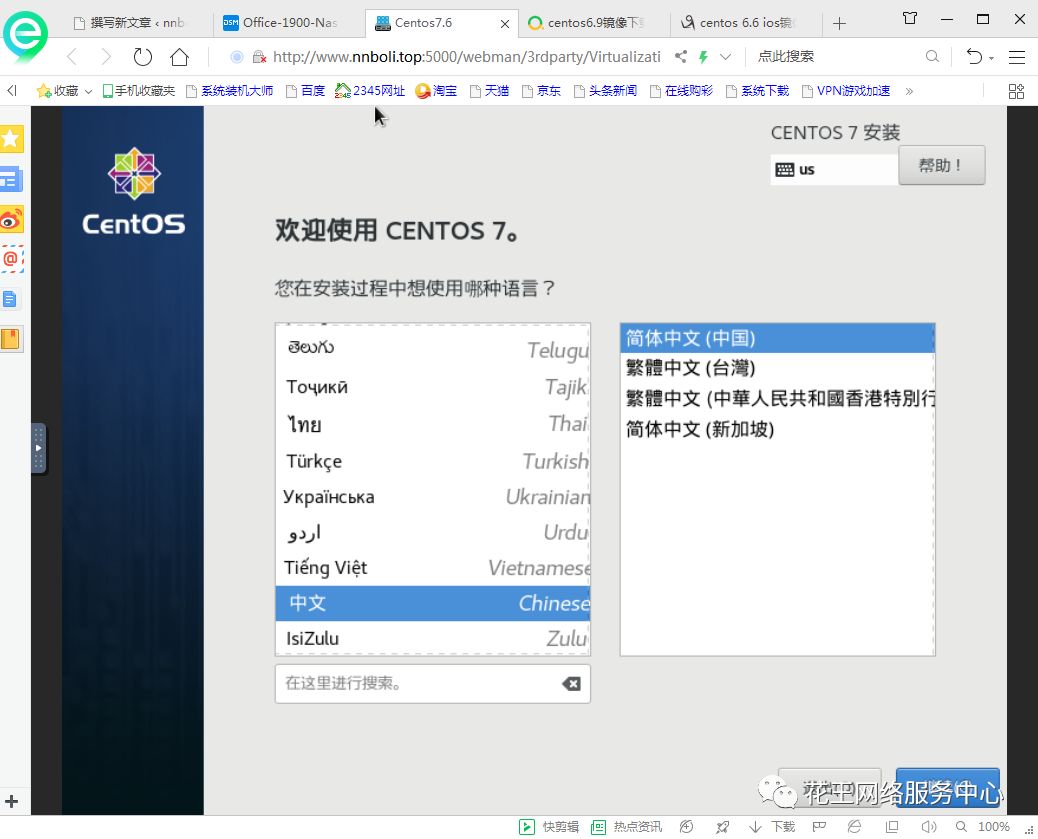Click the magnifier icon in search box

[x=932, y=56]
